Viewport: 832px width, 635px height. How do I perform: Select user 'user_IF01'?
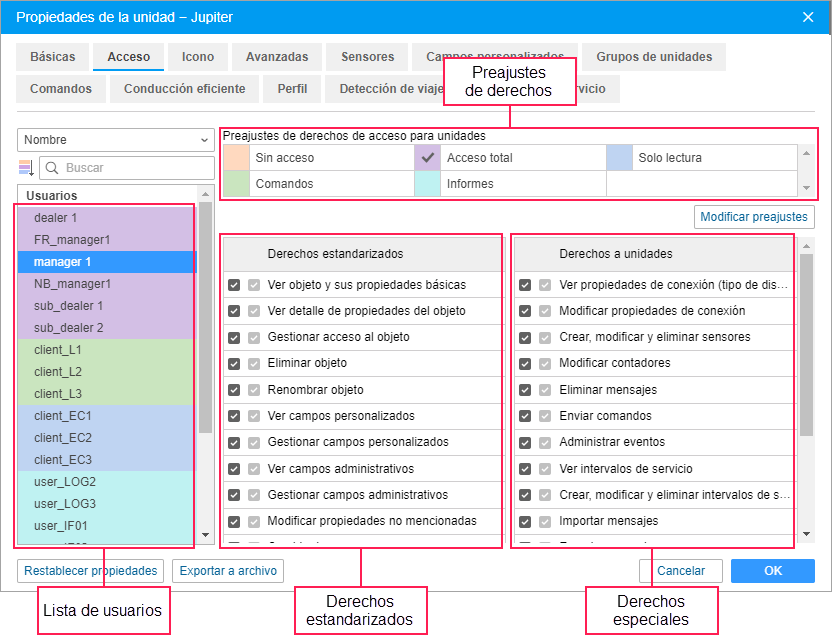click(x=107, y=526)
